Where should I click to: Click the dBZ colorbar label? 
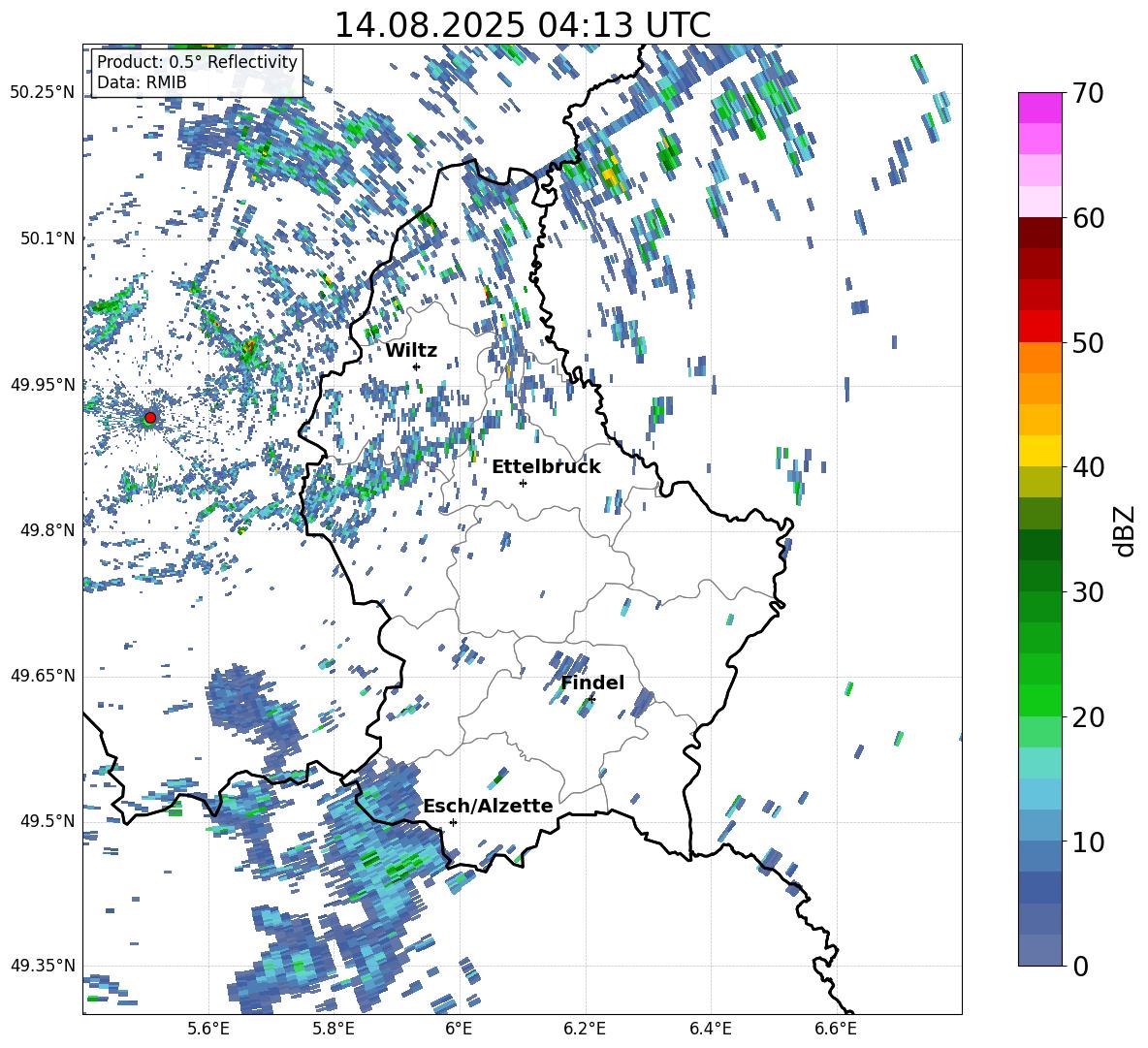1126,530
